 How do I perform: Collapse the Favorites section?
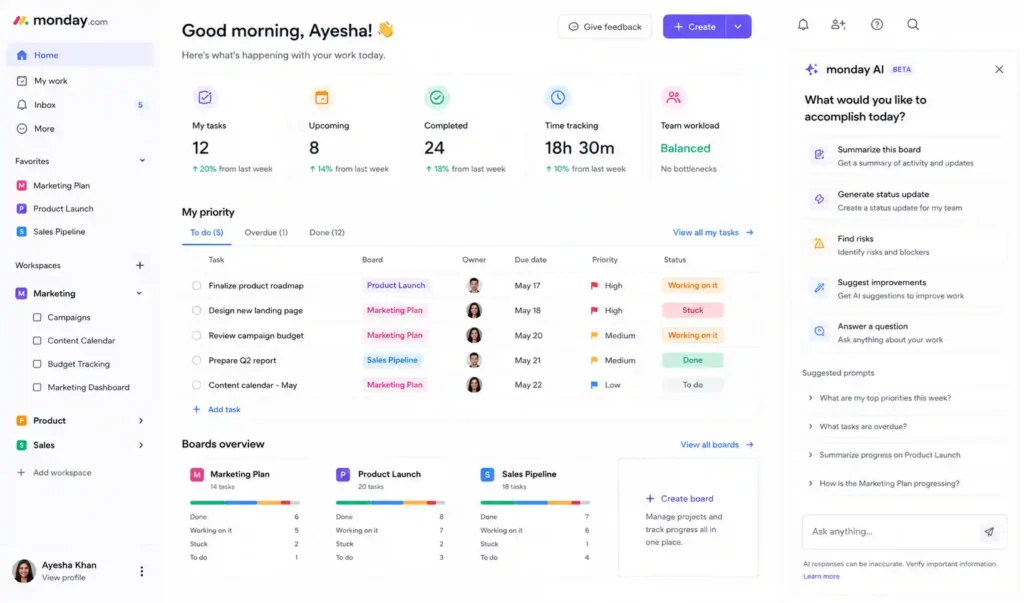142,161
